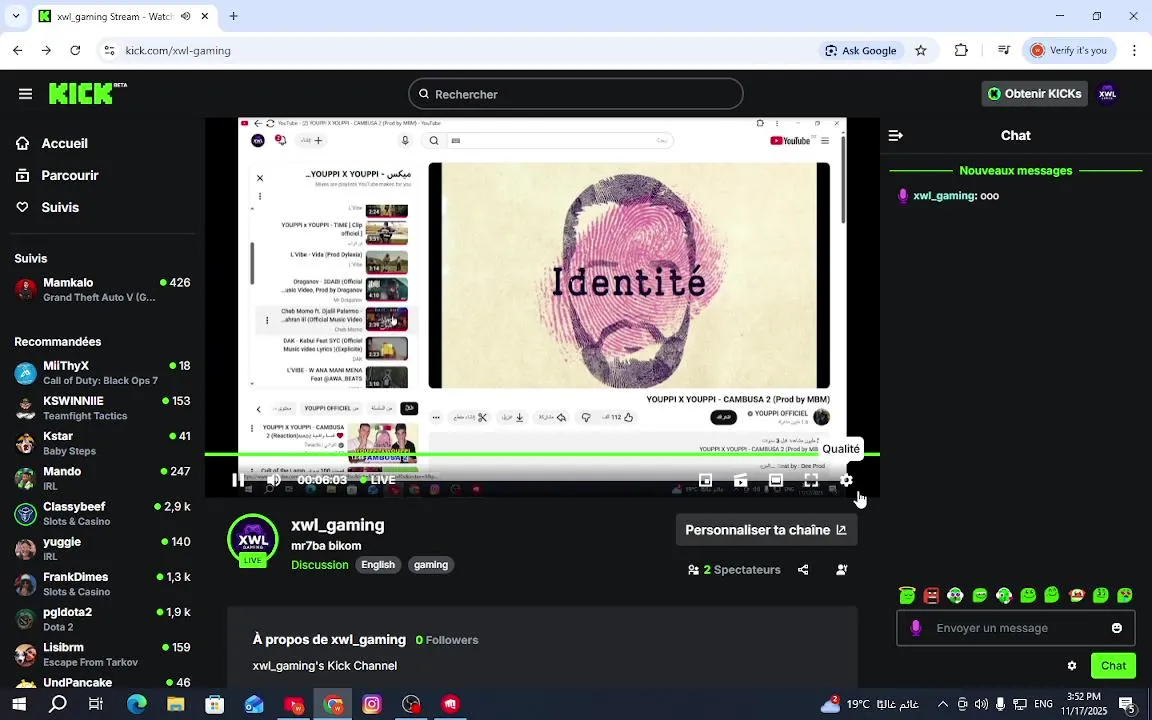The image size is (1152, 720).
Task: Open Lisibrm Escape From Tarkov channel
Action: click(x=102, y=655)
